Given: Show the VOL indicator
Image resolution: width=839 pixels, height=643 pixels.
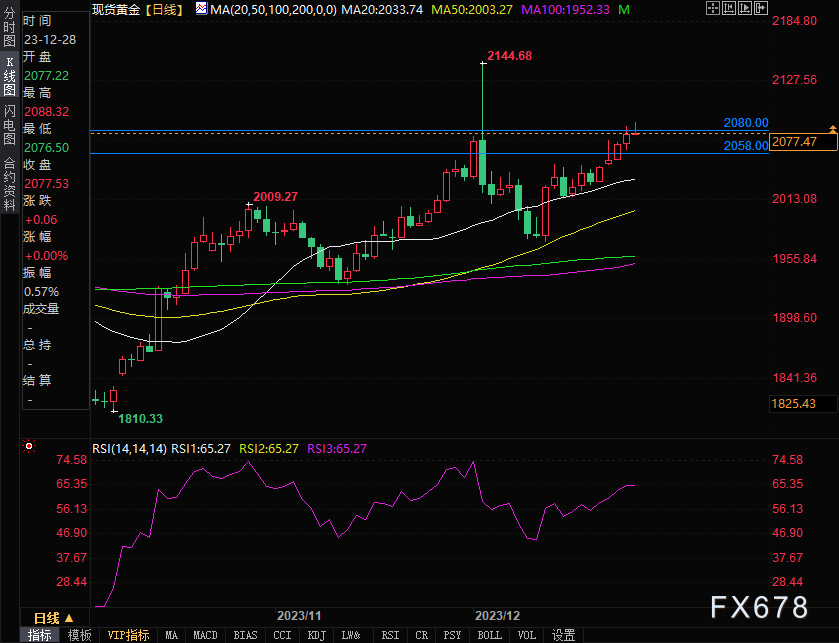Looking at the screenshot, I should tap(527, 635).
